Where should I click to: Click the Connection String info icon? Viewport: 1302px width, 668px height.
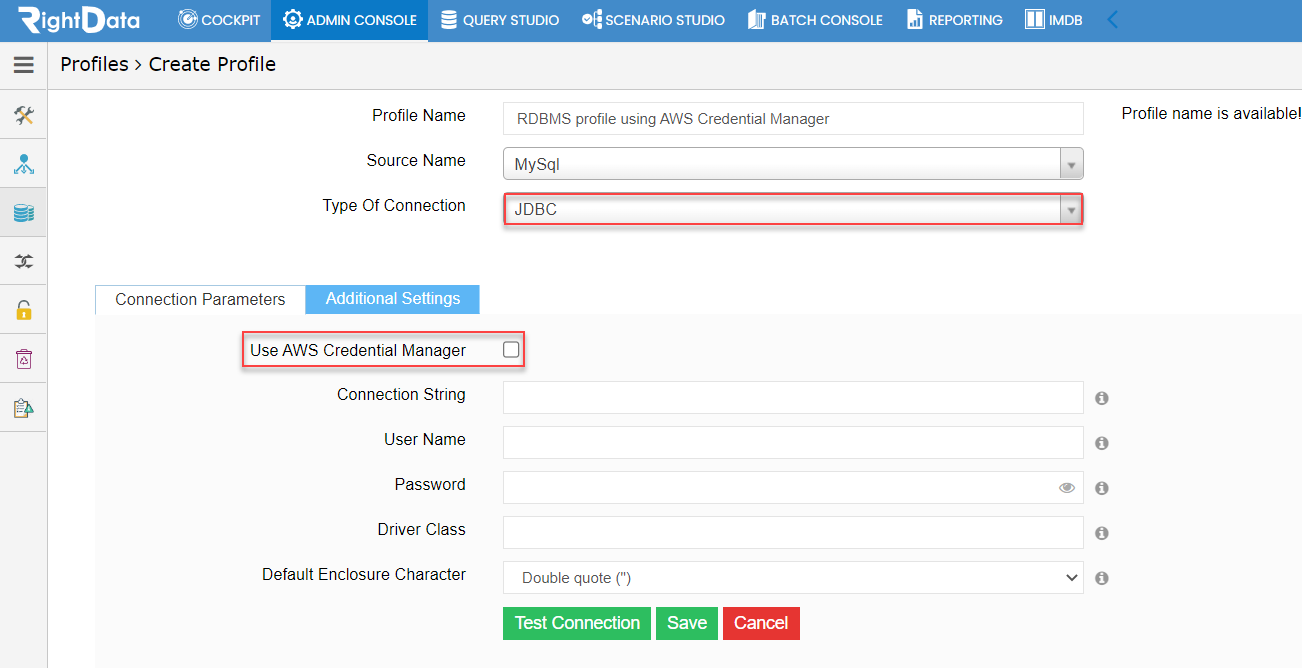(1102, 398)
